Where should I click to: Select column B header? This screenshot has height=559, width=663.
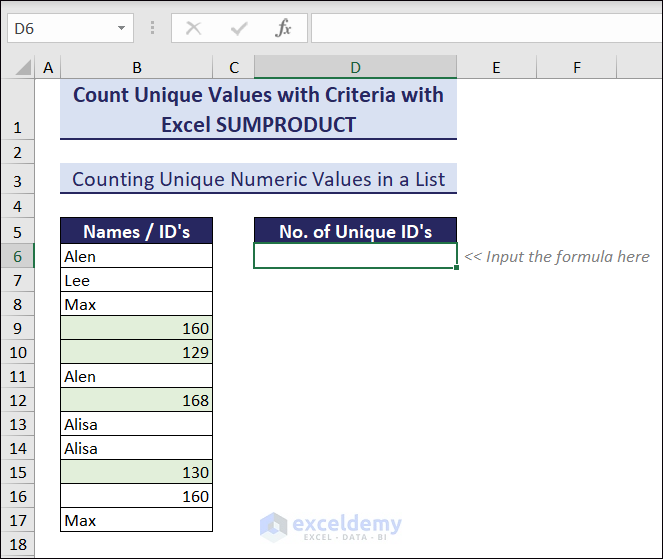[x=136, y=67]
